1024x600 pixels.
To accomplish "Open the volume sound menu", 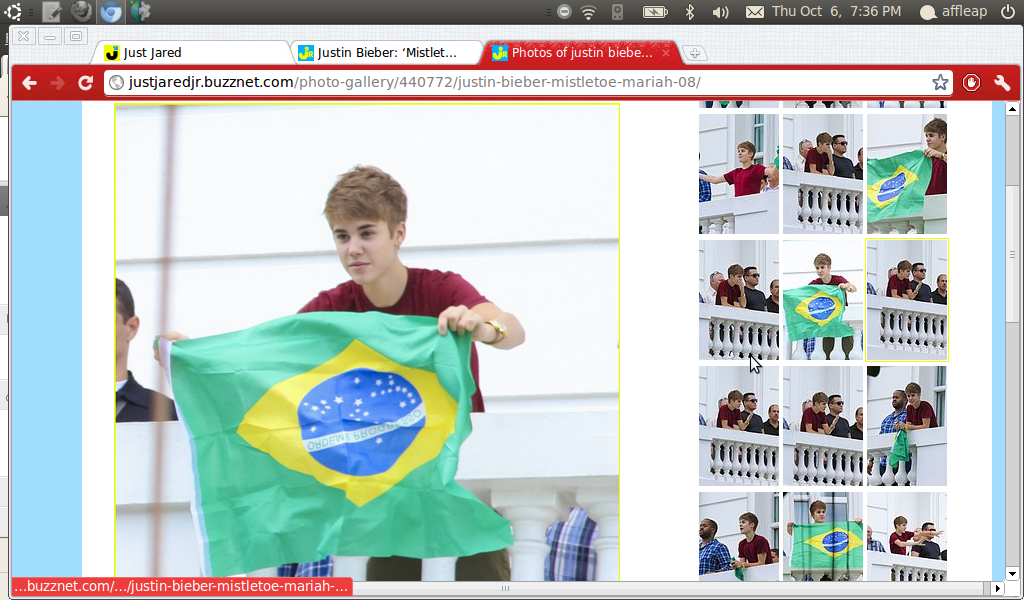I will (x=720, y=12).
